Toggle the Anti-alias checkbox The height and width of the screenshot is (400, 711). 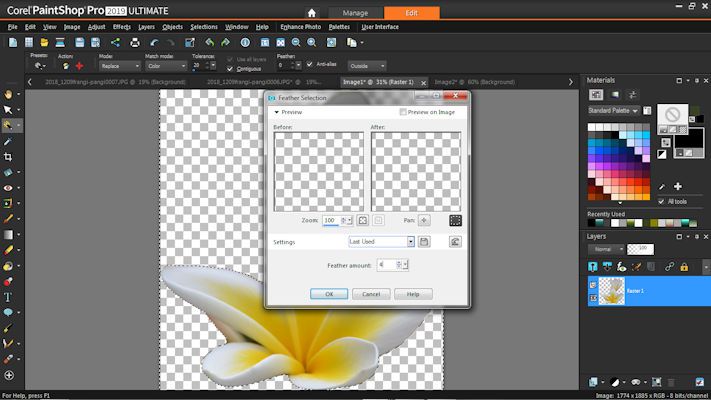tap(310, 65)
